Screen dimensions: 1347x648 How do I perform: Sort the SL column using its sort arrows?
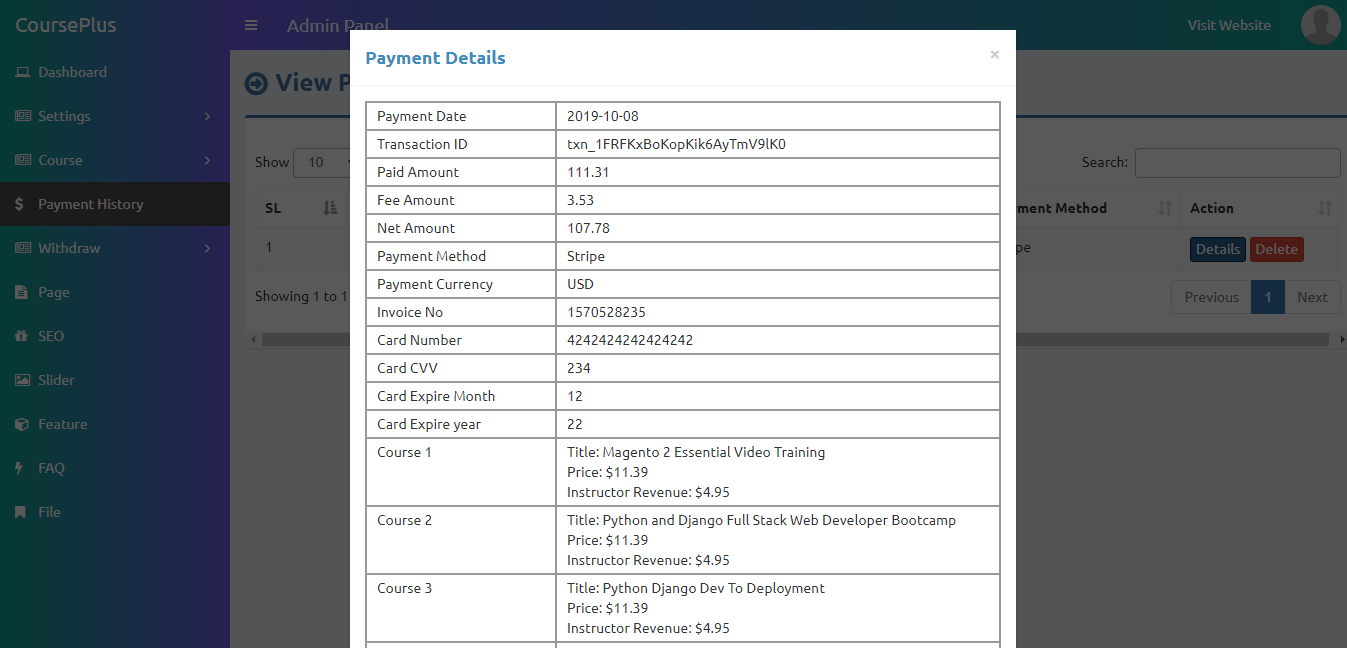click(330, 208)
